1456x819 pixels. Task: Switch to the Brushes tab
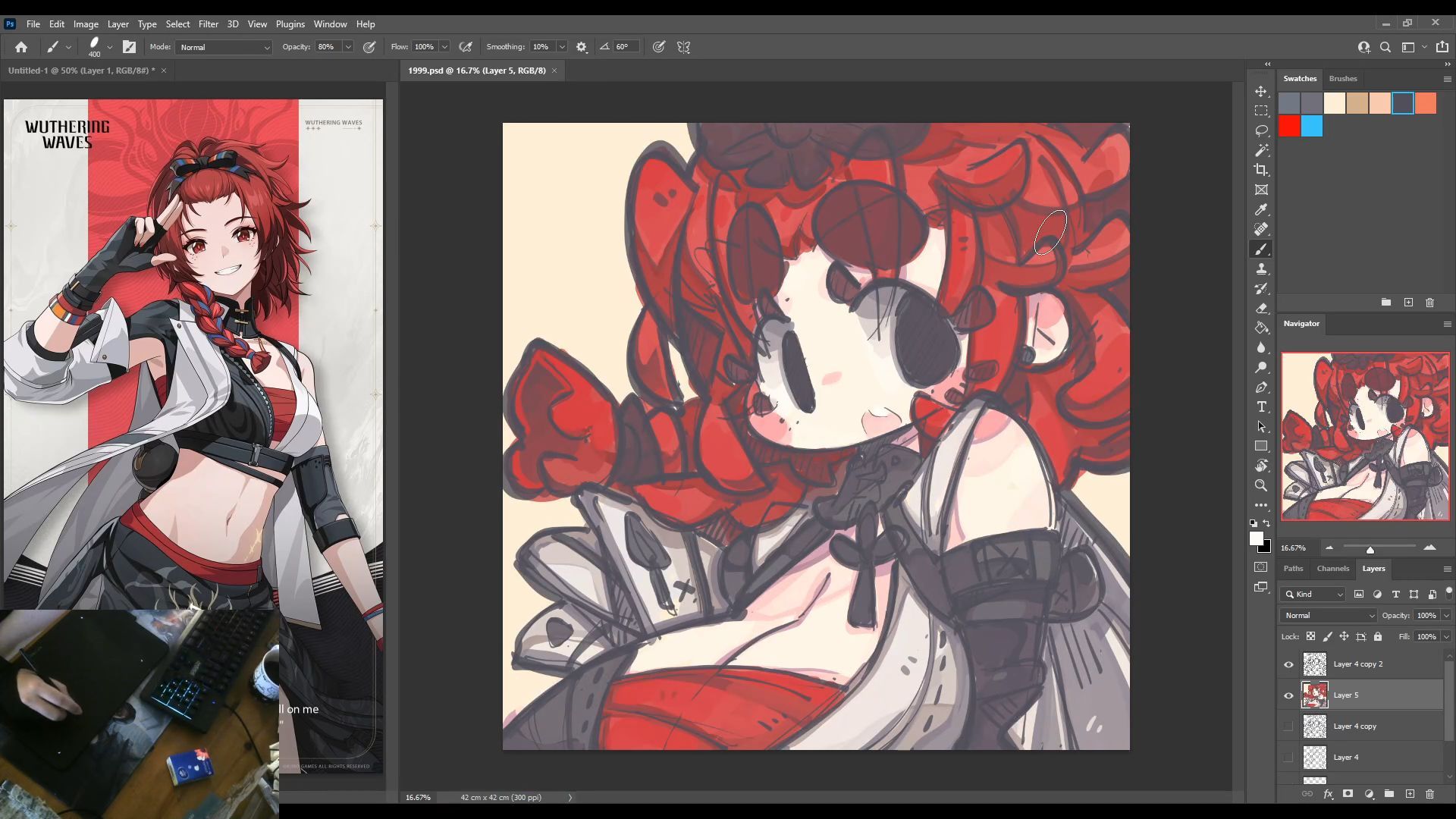click(1342, 79)
